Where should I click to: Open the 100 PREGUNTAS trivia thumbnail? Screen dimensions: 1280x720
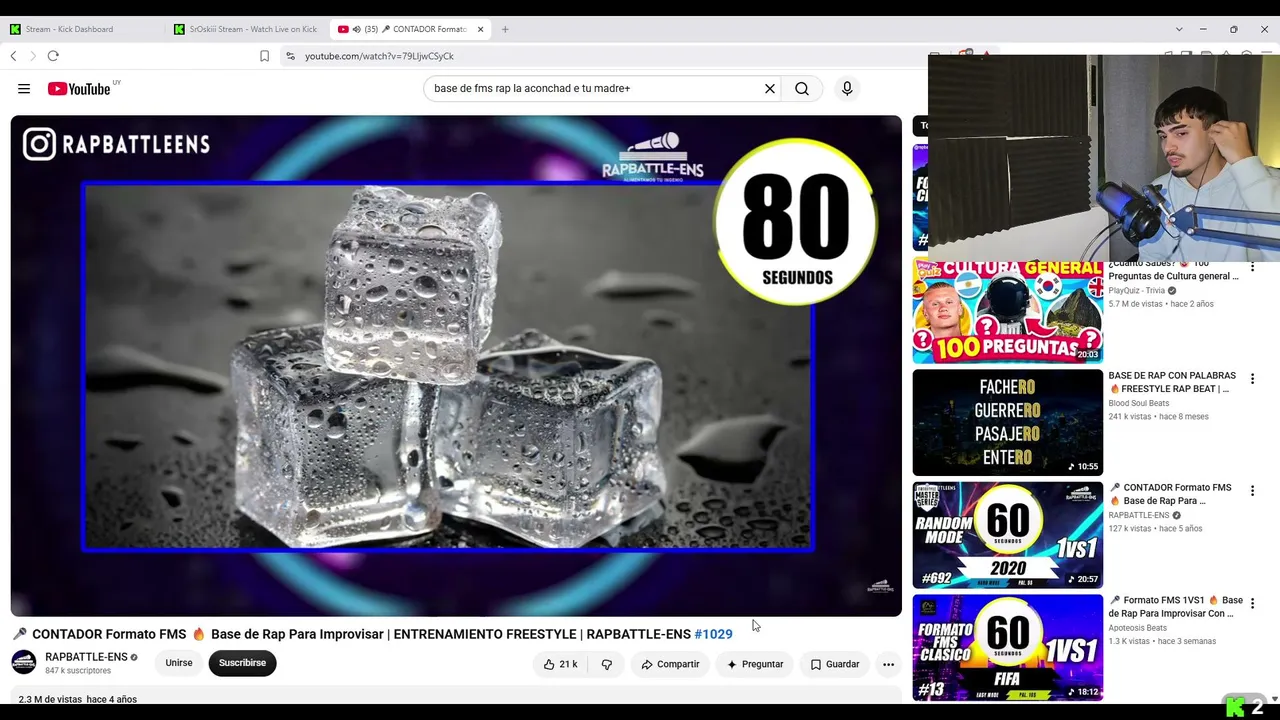point(1007,311)
